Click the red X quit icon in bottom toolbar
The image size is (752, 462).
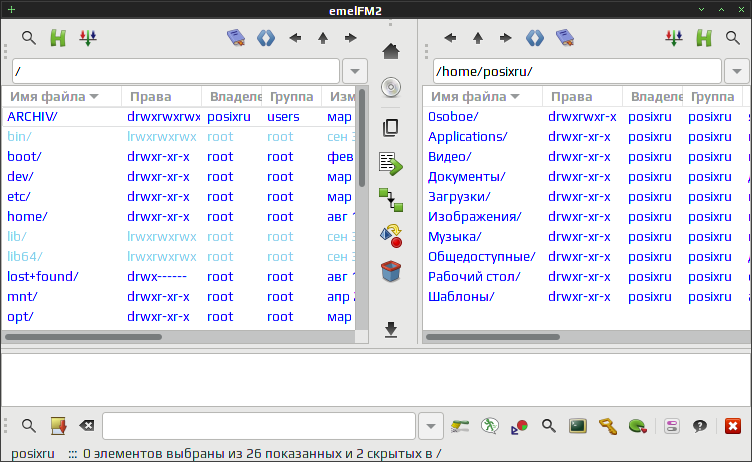coord(733,426)
